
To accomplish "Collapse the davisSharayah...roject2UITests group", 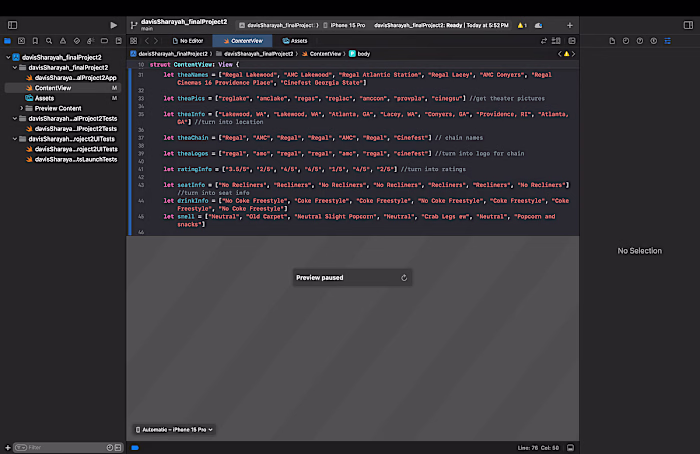I will (15, 139).
